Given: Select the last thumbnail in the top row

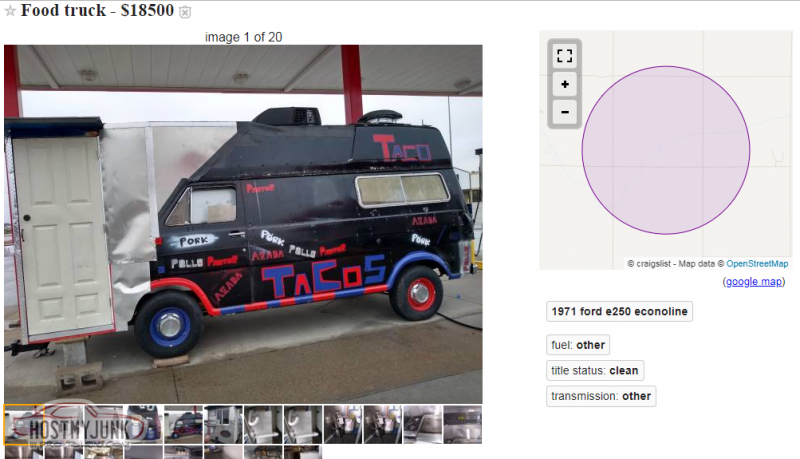Looking at the screenshot, I should point(462,424).
